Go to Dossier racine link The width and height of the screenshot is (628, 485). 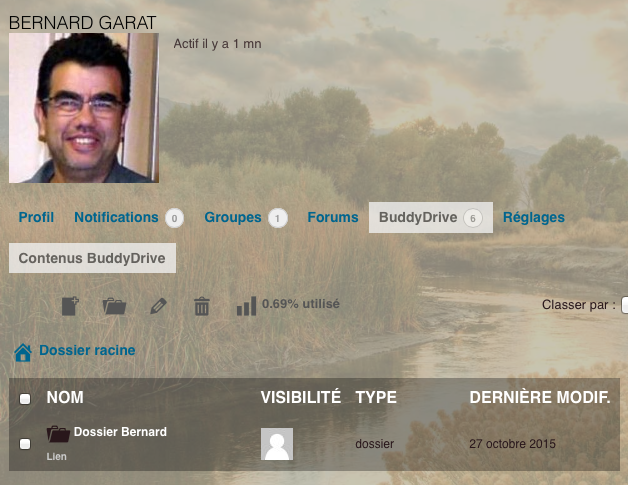tap(87, 350)
